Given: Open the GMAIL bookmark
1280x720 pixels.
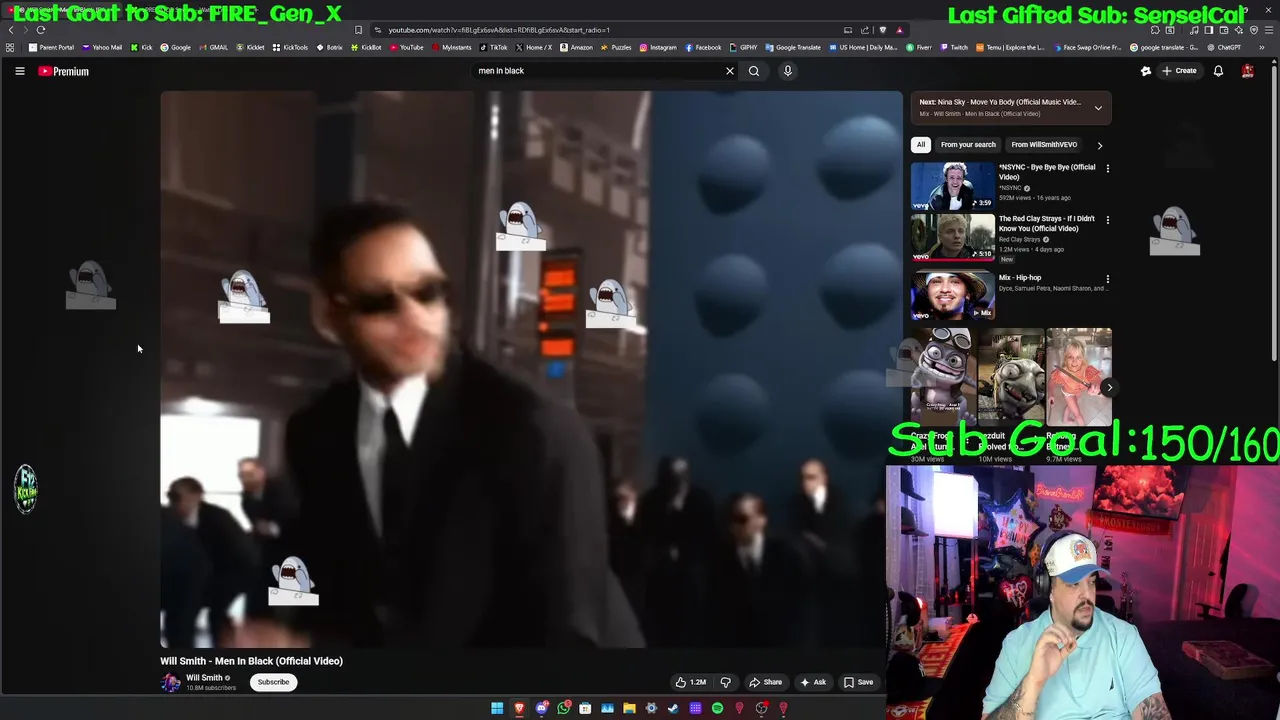Looking at the screenshot, I should click(213, 47).
